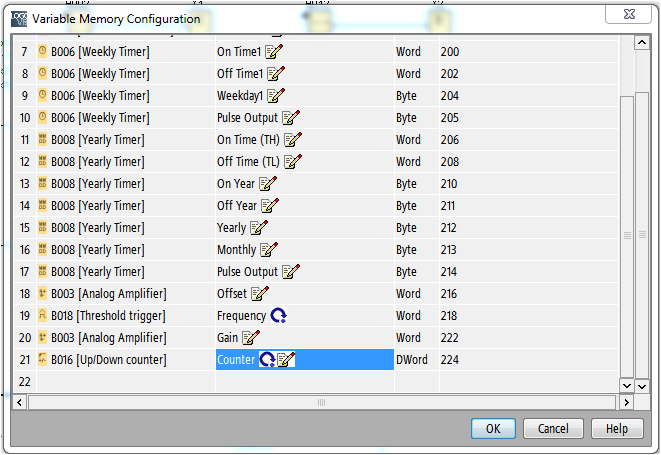Confirm with the OK button
Screen dimensions: 661x455
click(493, 428)
